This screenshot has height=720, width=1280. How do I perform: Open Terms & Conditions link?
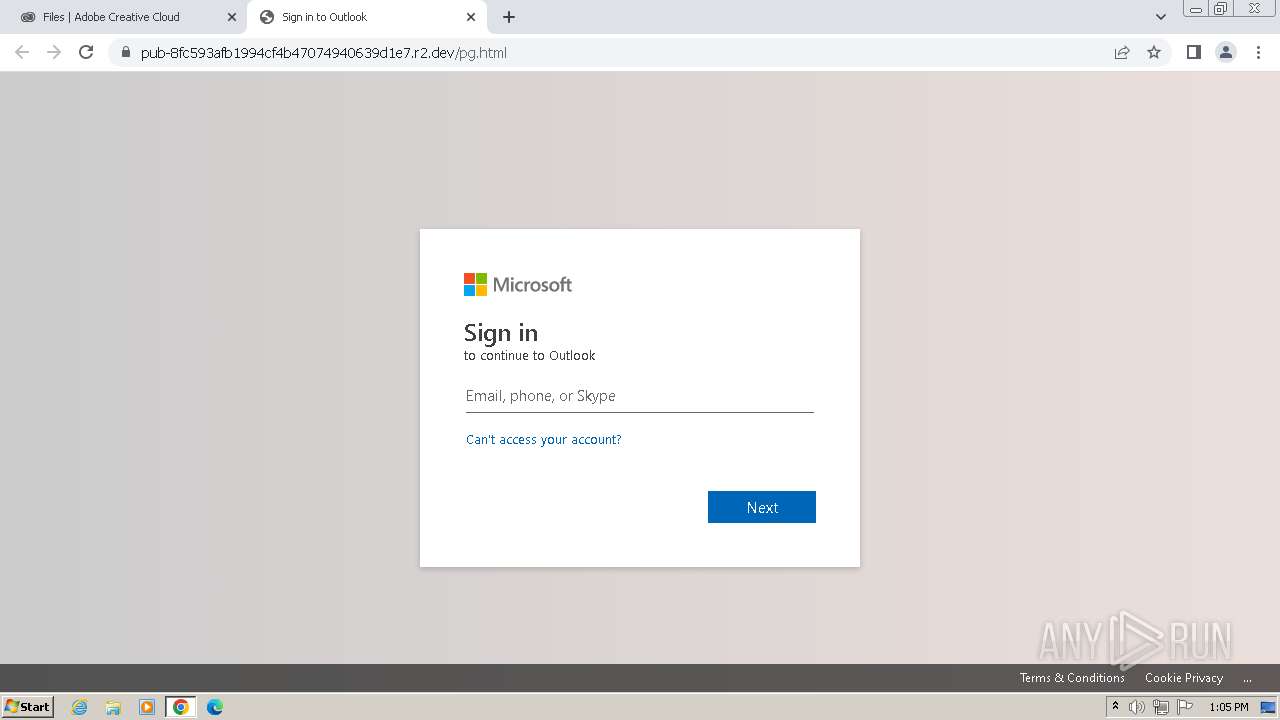pyautogui.click(x=1072, y=678)
